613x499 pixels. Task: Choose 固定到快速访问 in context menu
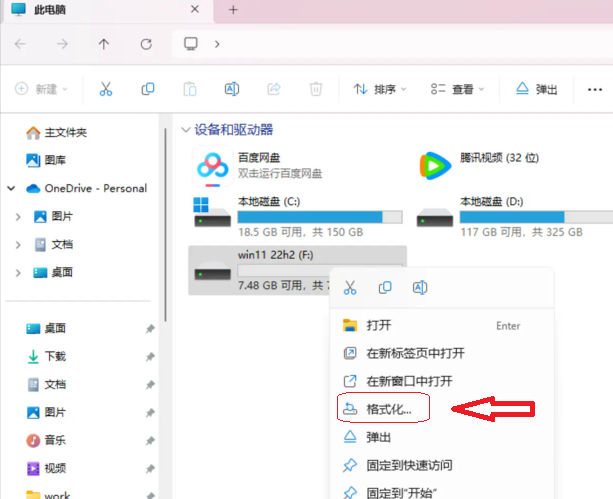coord(442,465)
